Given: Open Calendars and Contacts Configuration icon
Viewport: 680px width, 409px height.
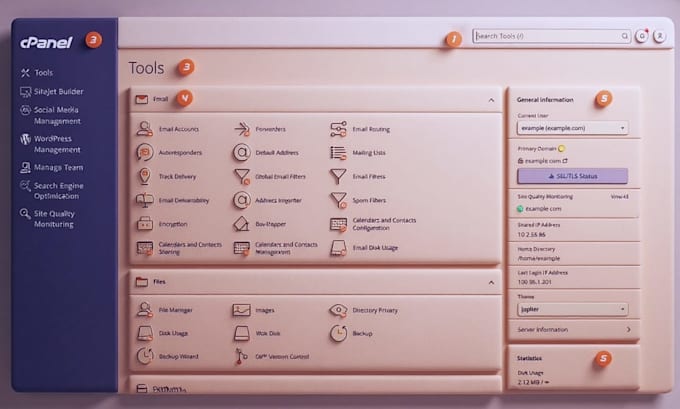Looking at the screenshot, I should (338, 224).
